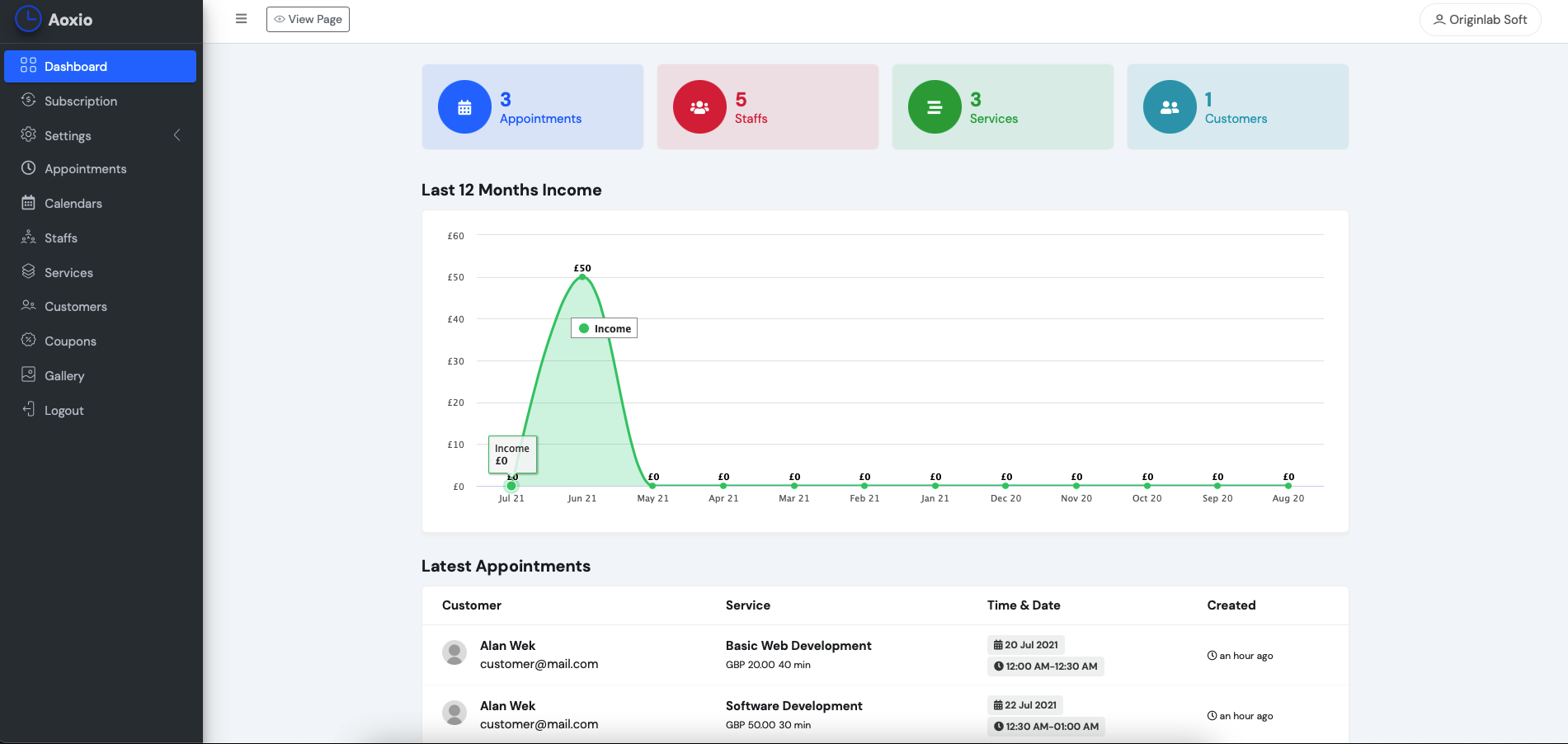Click the green Services list icon
1568x744 pixels.
(x=935, y=107)
